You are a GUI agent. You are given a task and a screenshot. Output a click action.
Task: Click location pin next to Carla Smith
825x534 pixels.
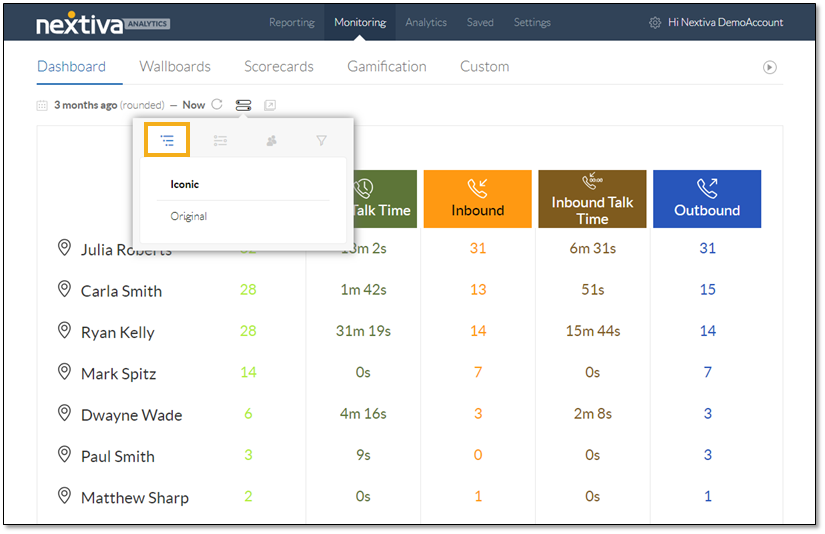pos(64,289)
